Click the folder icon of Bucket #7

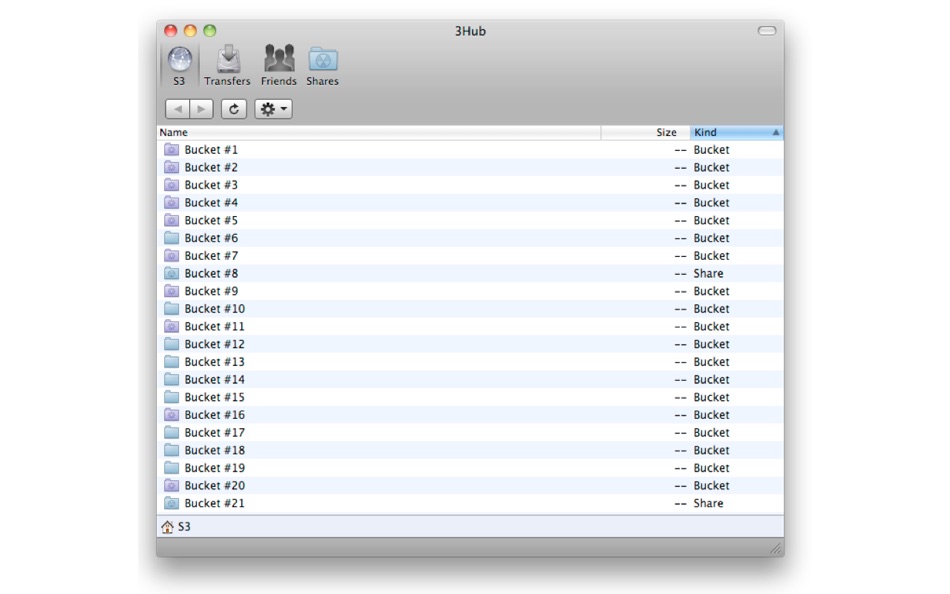coord(171,255)
